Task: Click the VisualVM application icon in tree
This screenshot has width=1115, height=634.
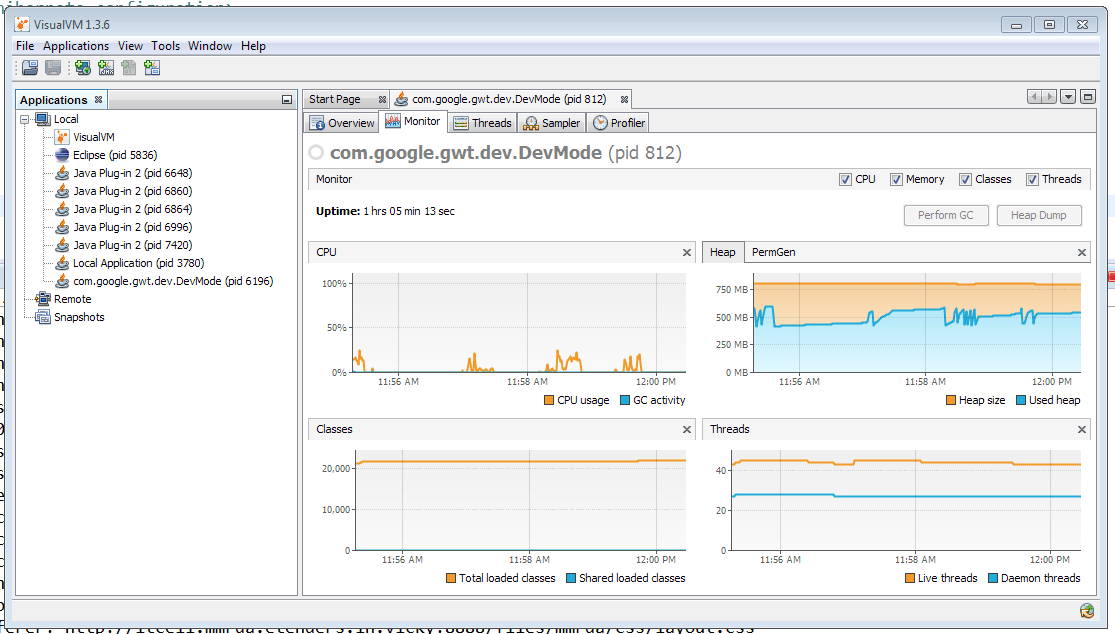Action: click(63, 137)
